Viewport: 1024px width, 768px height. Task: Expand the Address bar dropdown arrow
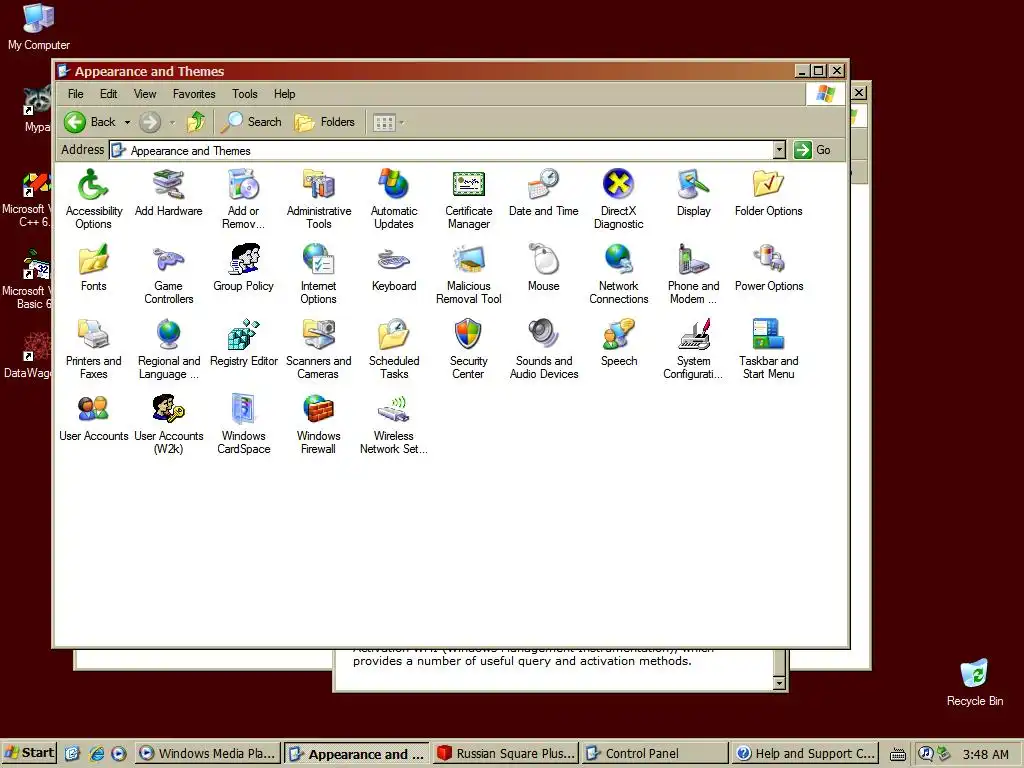(x=779, y=150)
